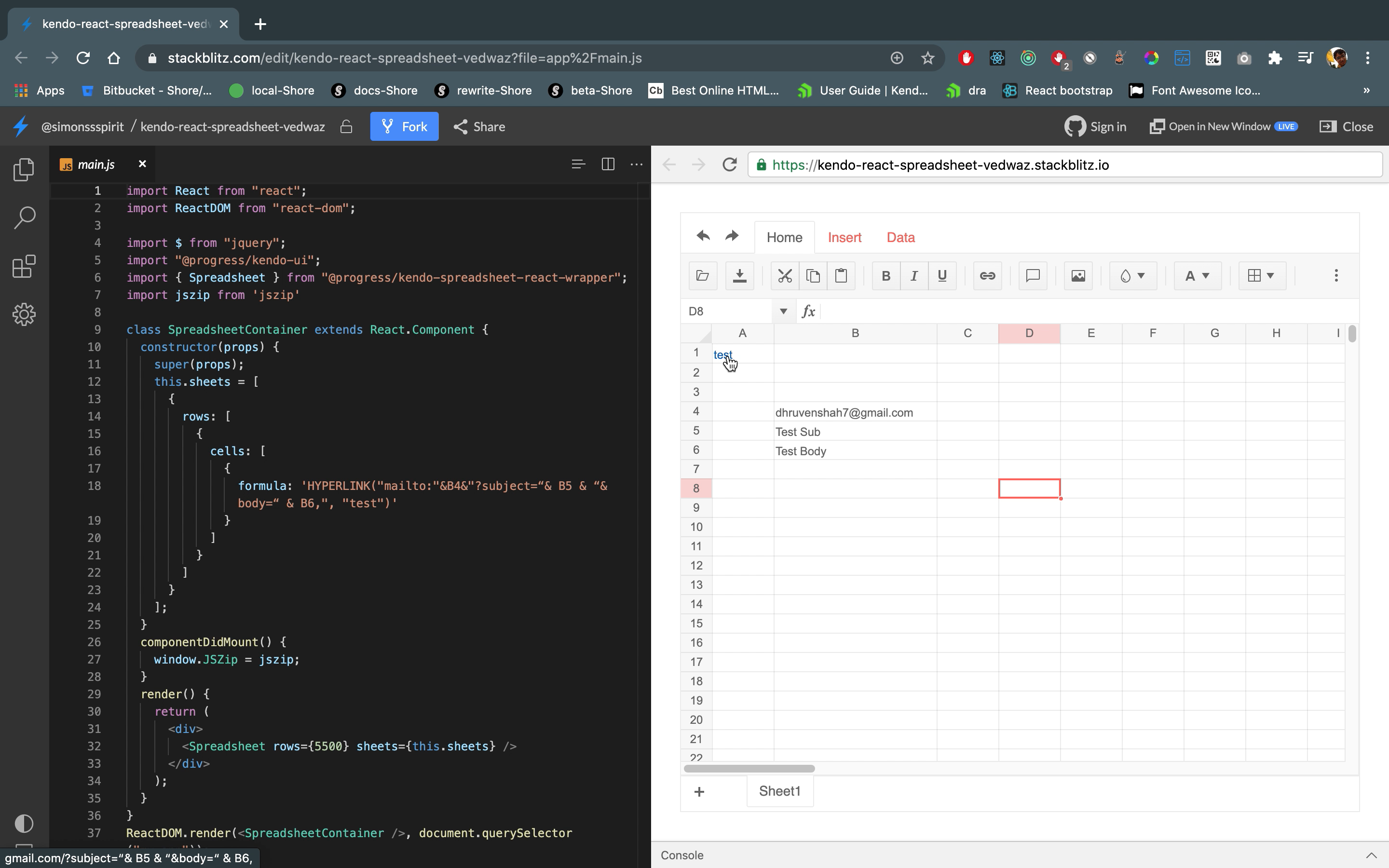
Task: Switch to the spreadsheet Home tab
Action: (784, 237)
